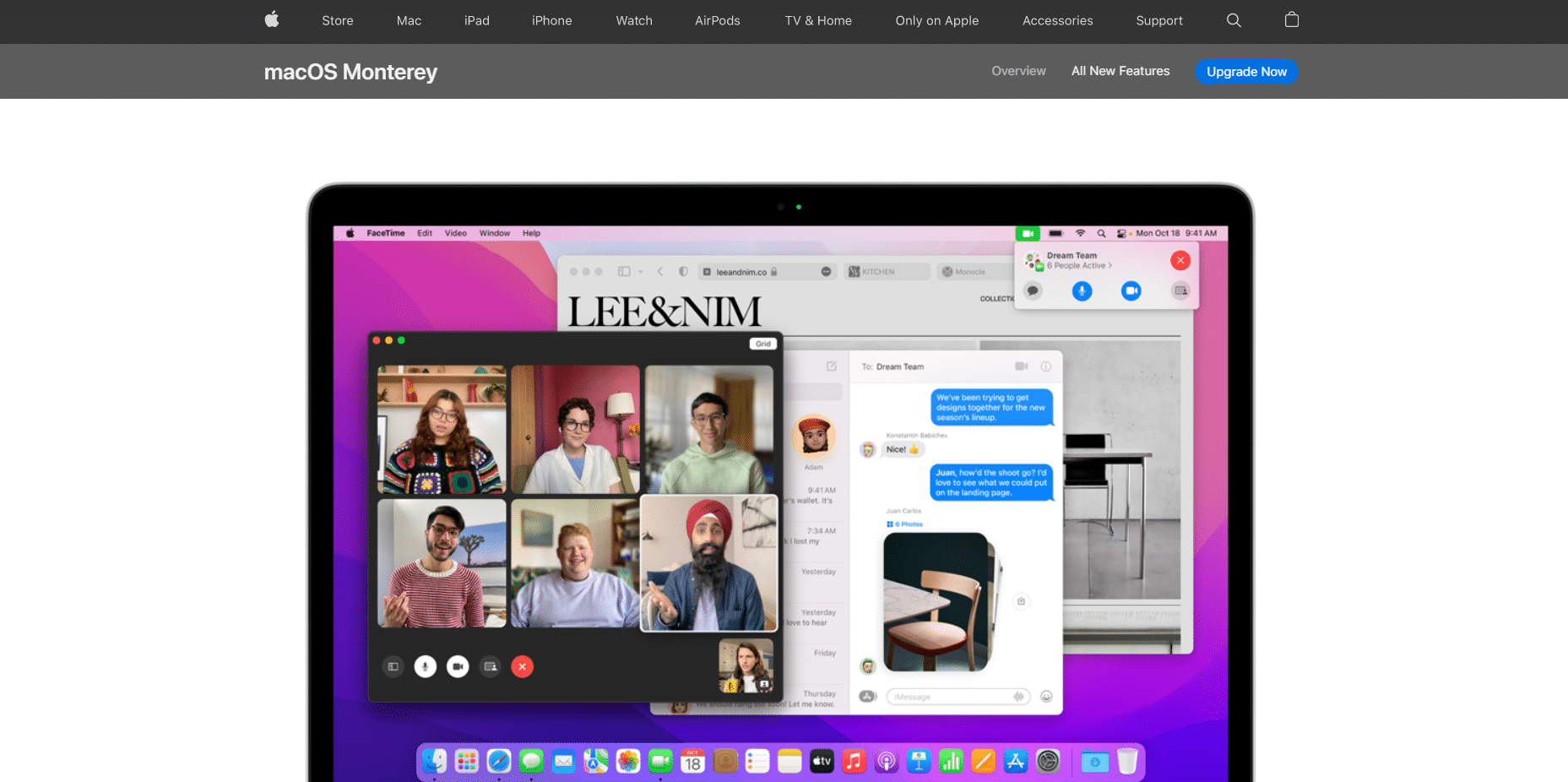The image size is (1568, 782).
Task: Click the FaceTime icon in the dock
Action: tap(660, 762)
